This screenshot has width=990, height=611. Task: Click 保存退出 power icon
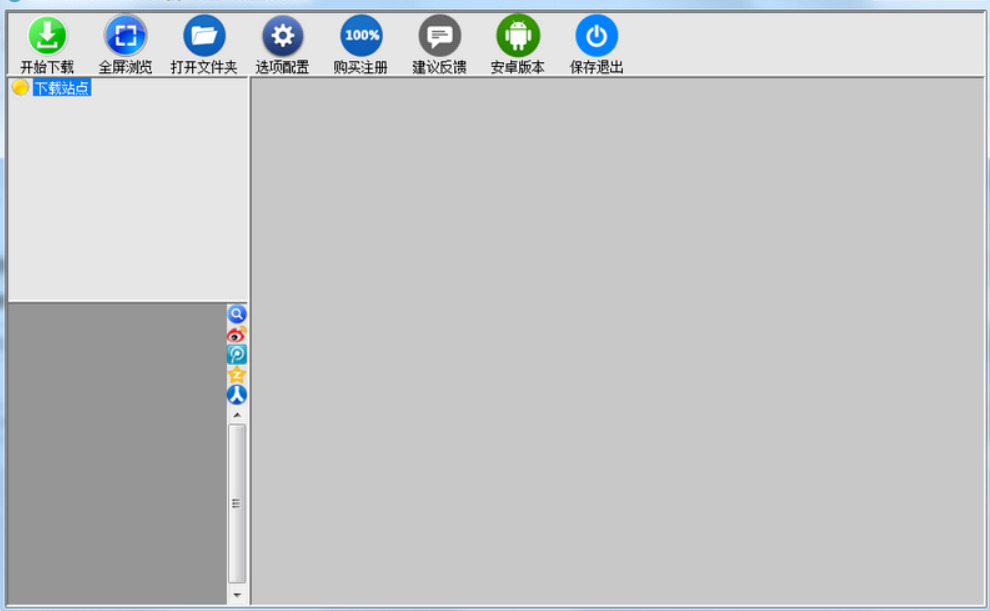597,35
